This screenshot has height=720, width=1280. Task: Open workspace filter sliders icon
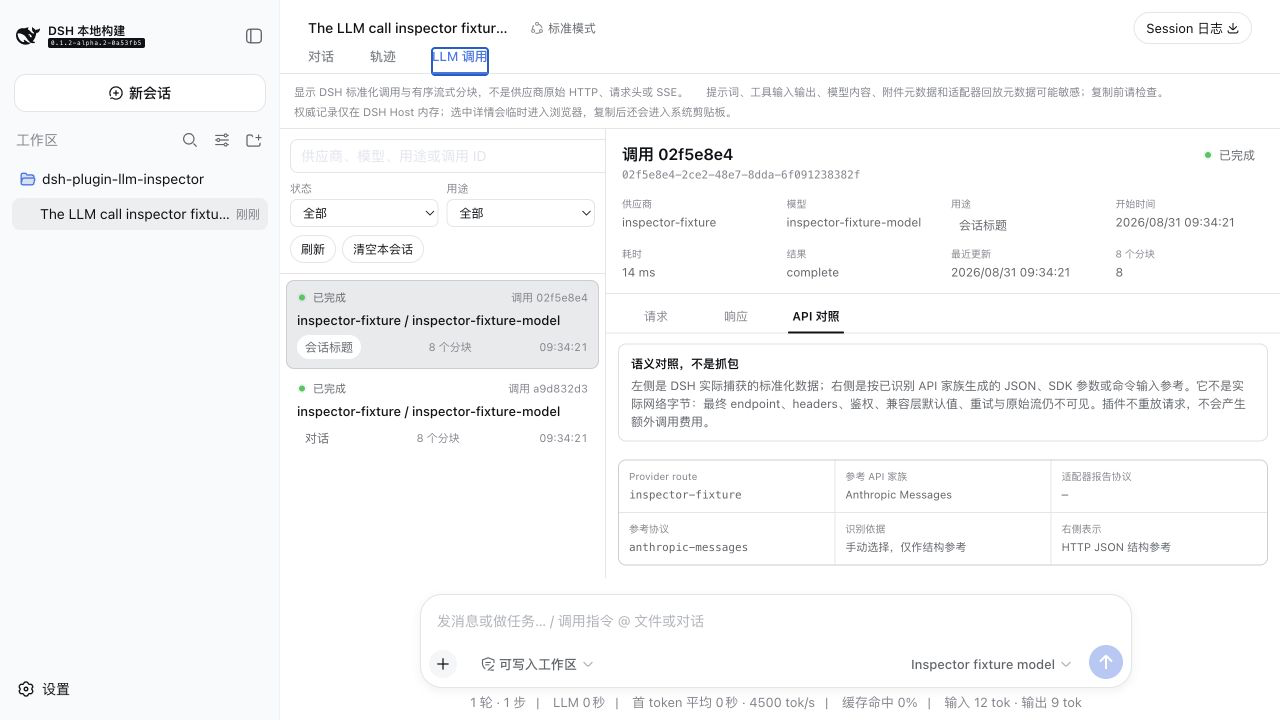[x=222, y=140]
